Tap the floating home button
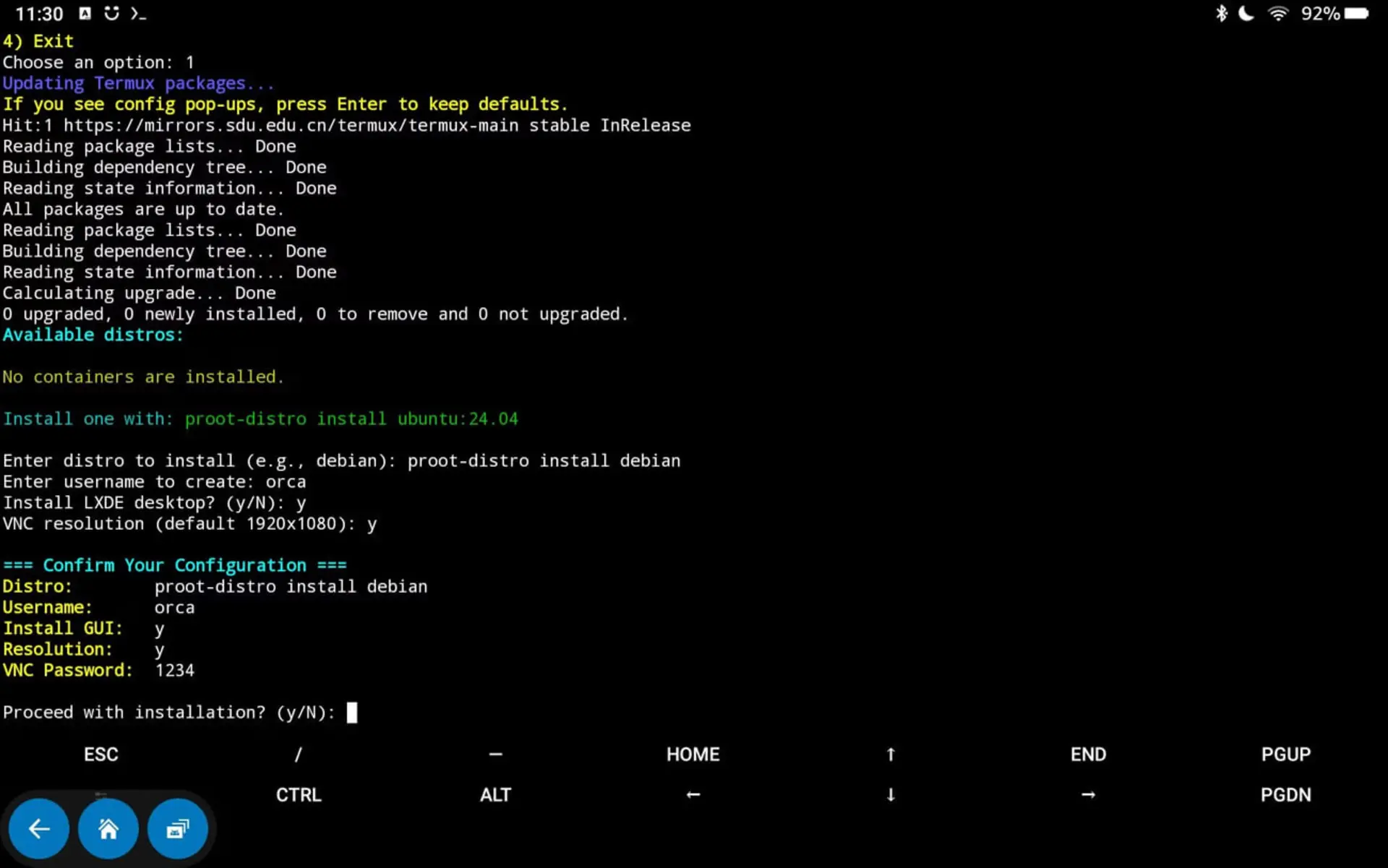The image size is (1388, 868). (x=108, y=828)
